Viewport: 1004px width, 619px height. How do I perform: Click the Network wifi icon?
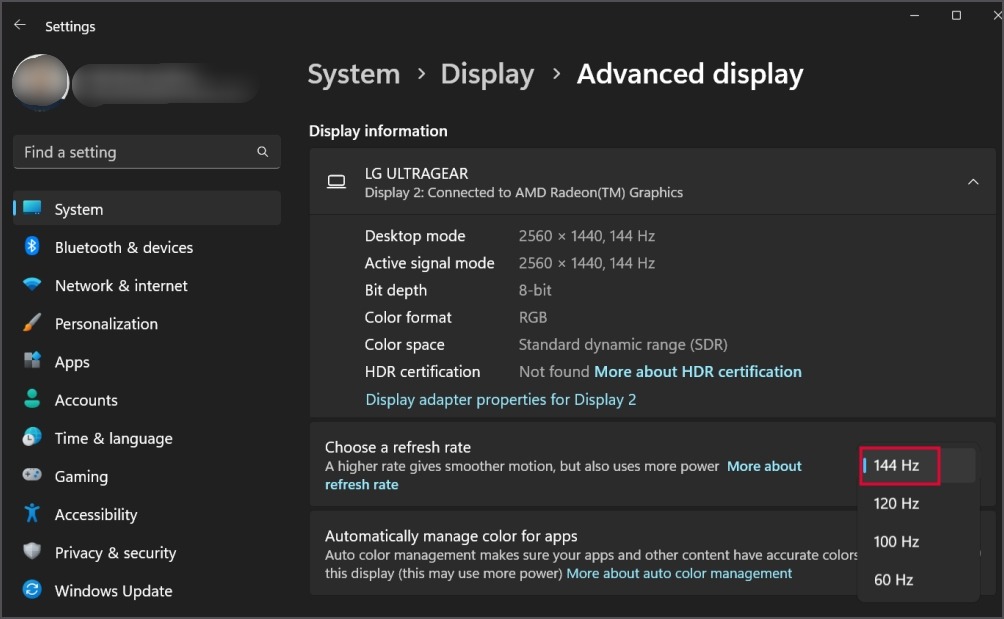(x=32, y=284)
